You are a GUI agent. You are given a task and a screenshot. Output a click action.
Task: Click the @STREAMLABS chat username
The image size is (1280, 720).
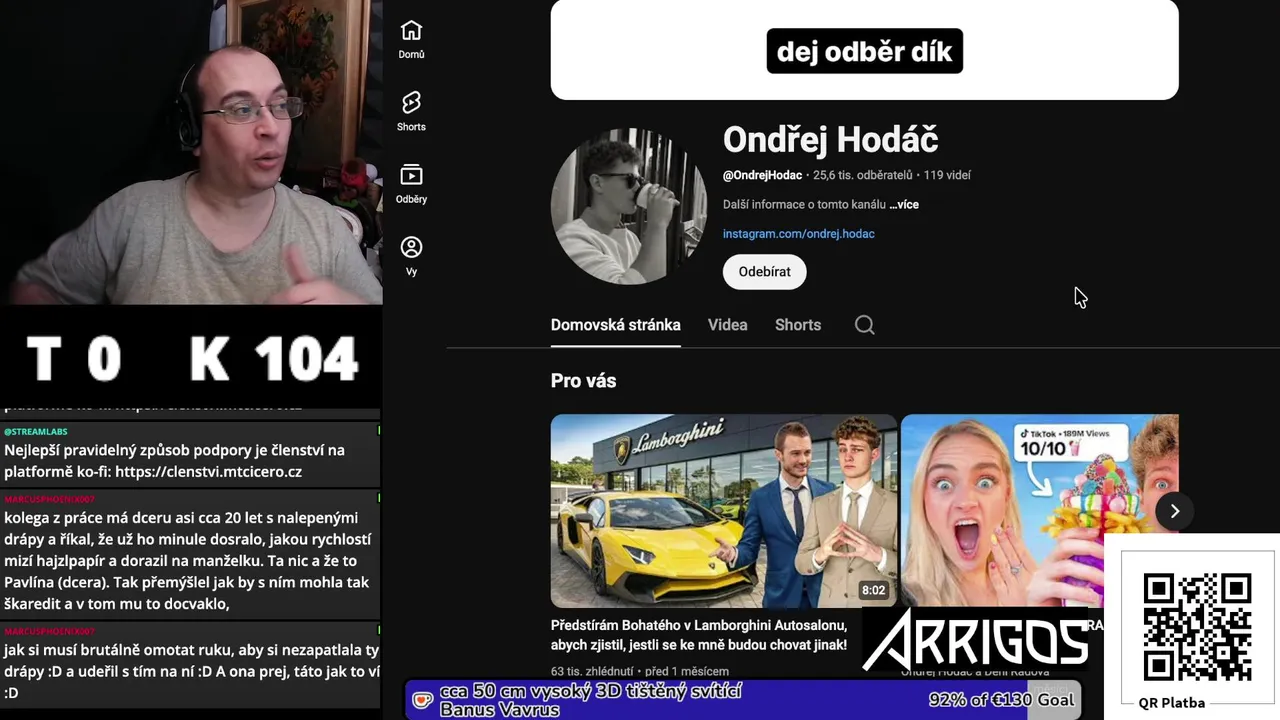(x=36, y=432)
